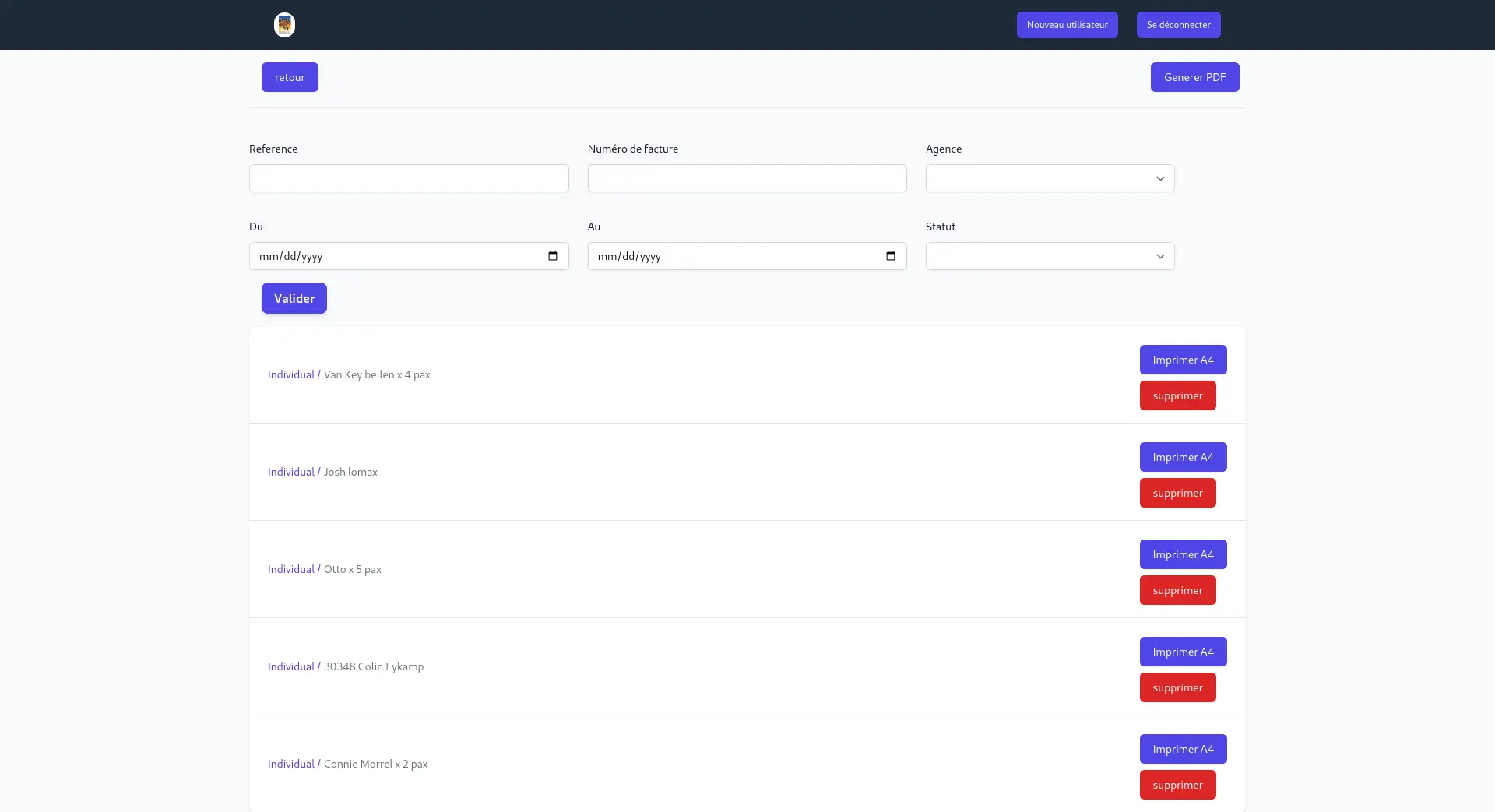Click the text Otto x 5 pax
Viewport: 1495px width, 812px height.
point(353,569)
